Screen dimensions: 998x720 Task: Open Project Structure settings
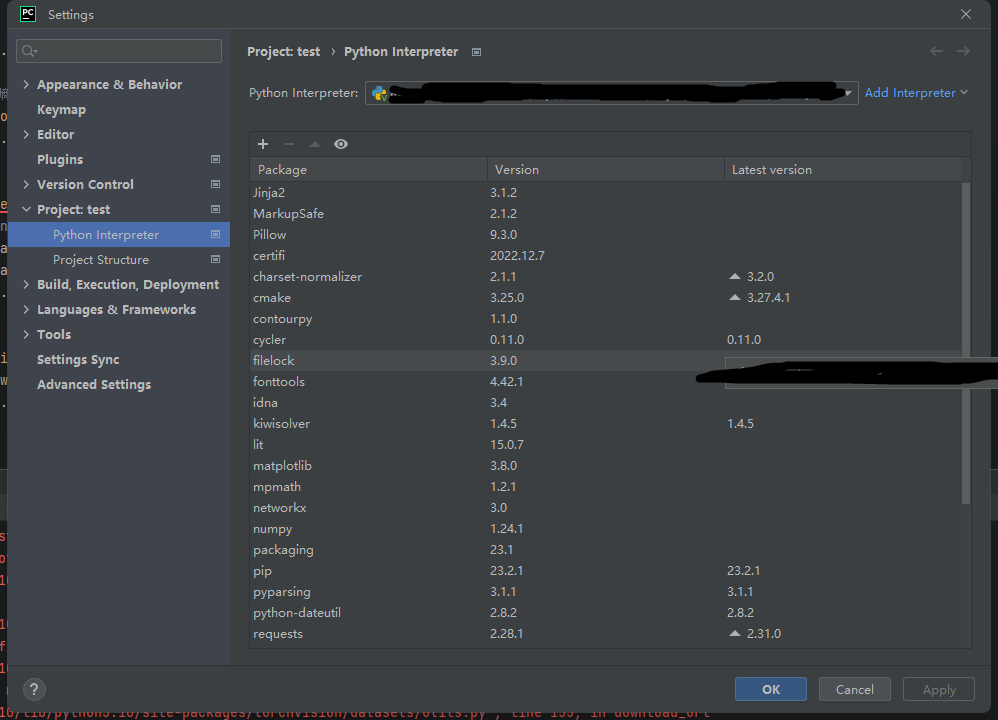point(101,259)
